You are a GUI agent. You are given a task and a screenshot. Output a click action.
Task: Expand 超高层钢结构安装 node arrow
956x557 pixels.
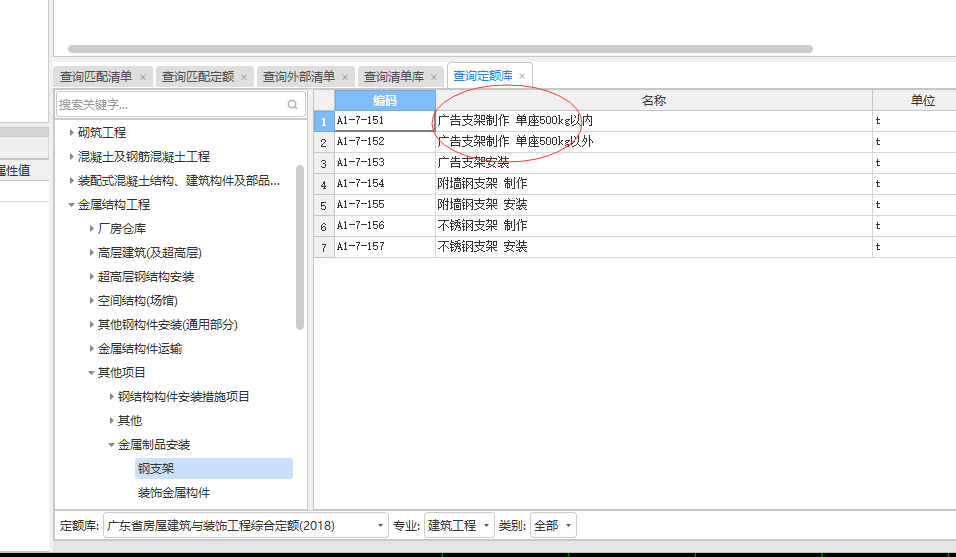(91, 277)
